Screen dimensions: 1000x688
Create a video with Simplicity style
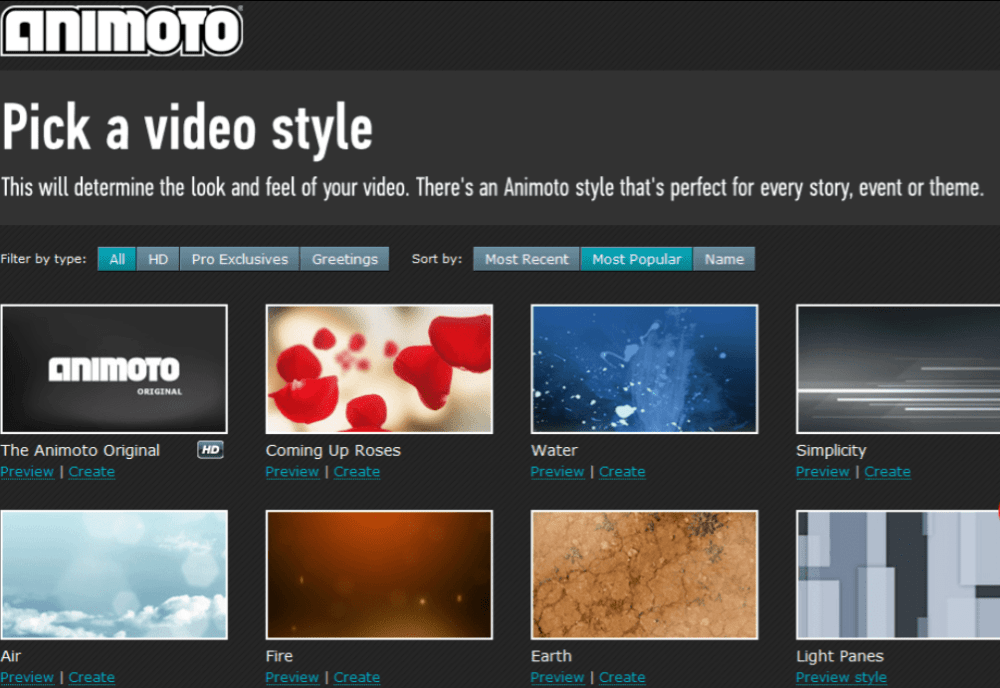pos(888,472)
